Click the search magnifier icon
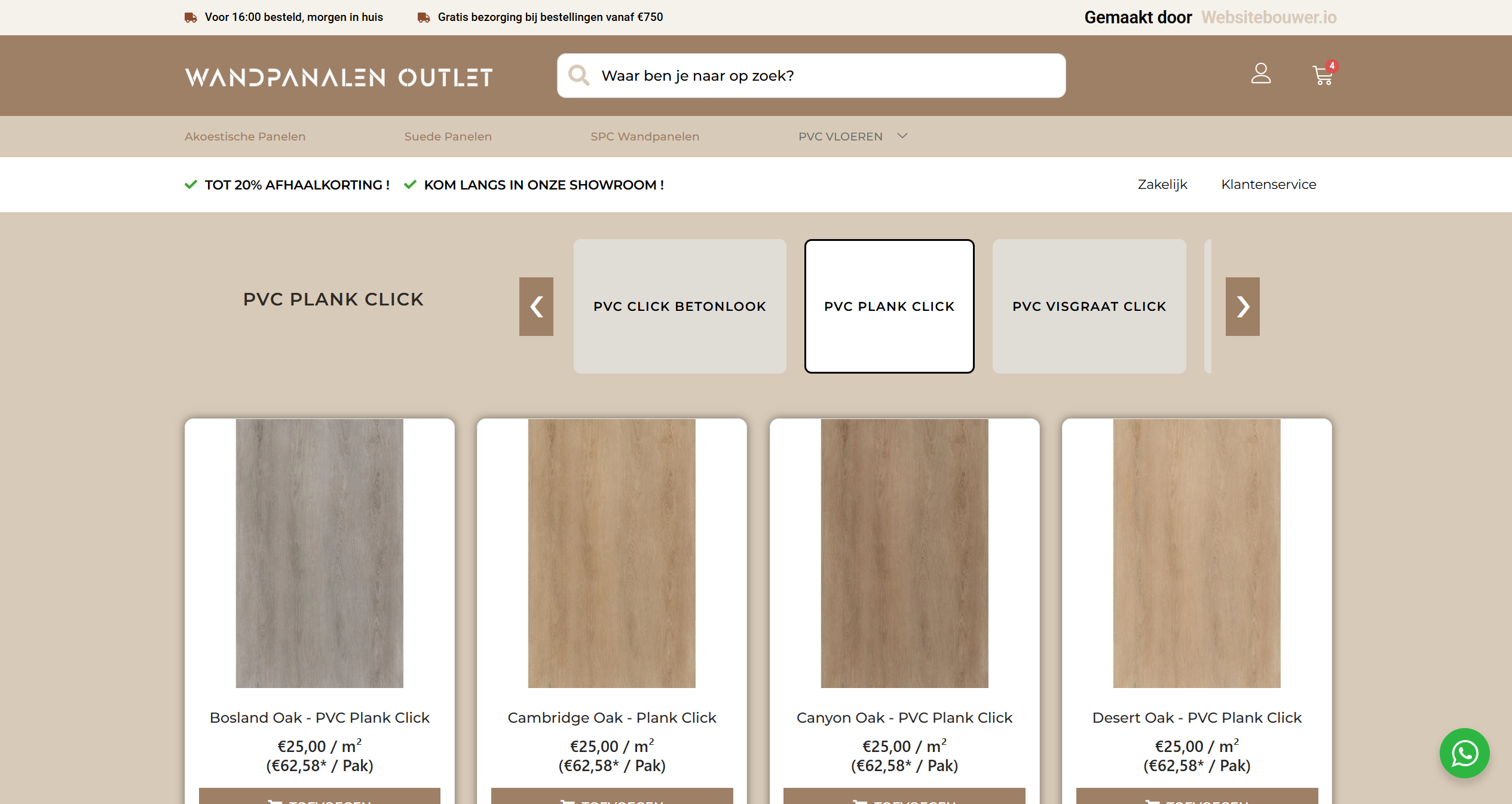1512x804 pixels. point(578,75)
